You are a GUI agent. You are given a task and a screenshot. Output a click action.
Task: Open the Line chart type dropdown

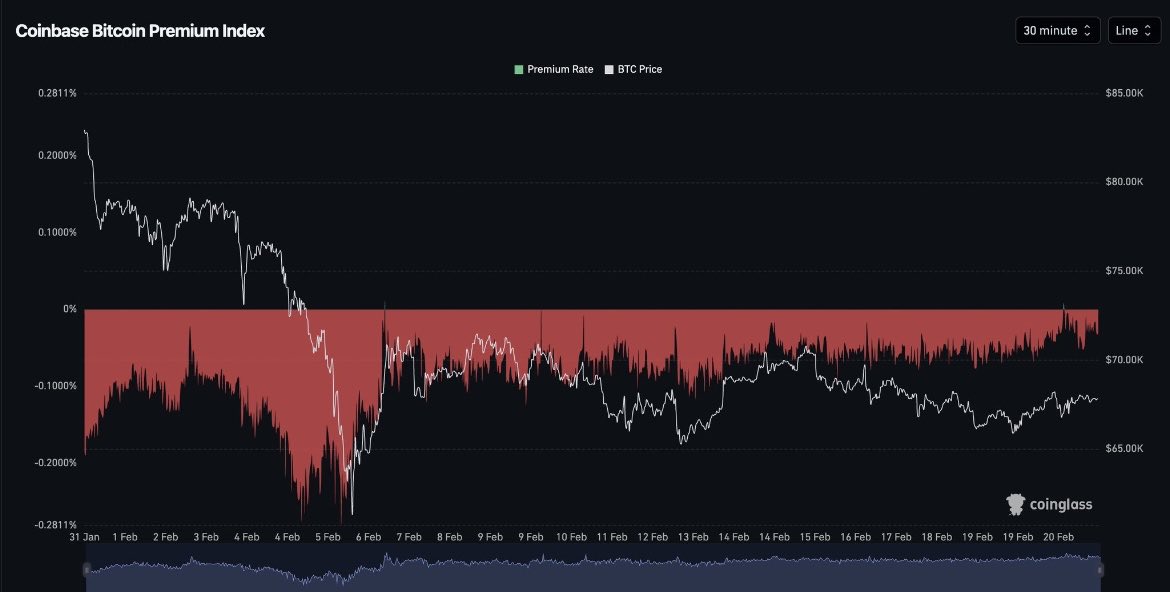tap(1133, 30)
